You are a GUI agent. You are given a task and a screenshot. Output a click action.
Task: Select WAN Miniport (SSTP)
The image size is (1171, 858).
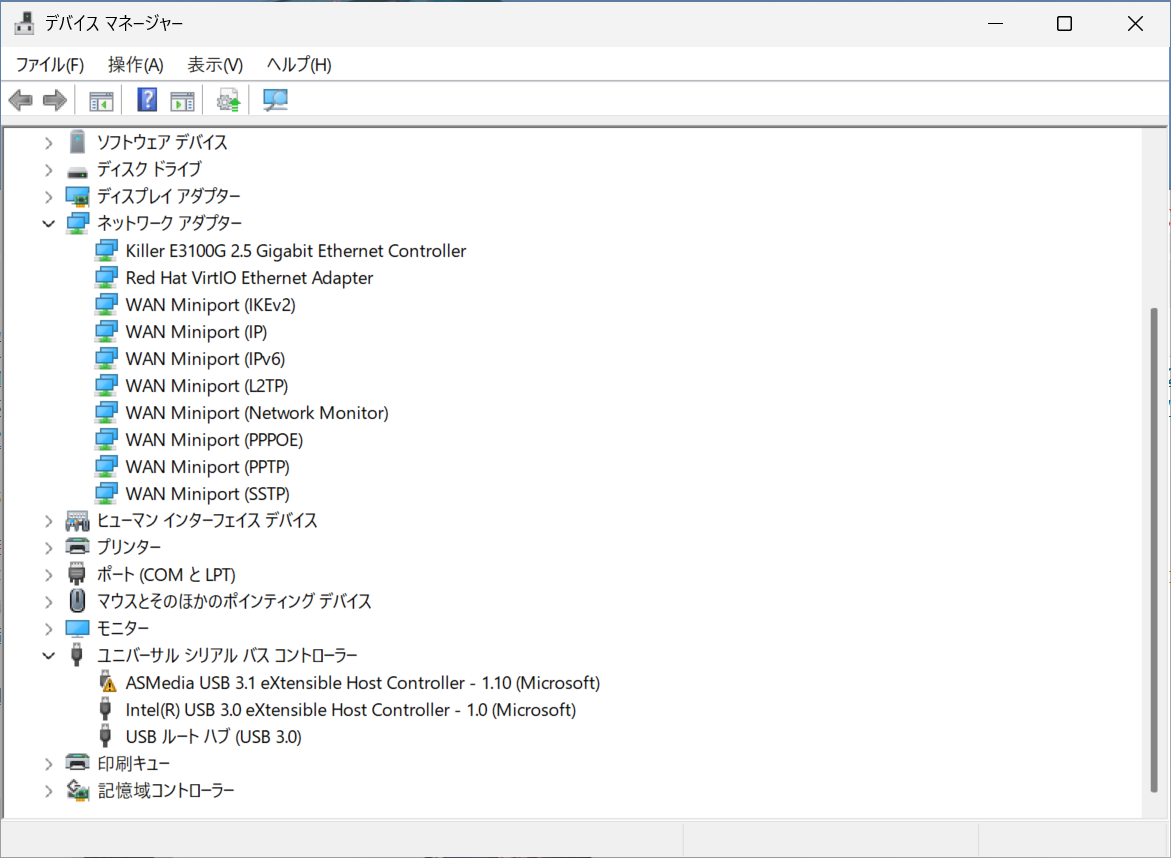208,493
